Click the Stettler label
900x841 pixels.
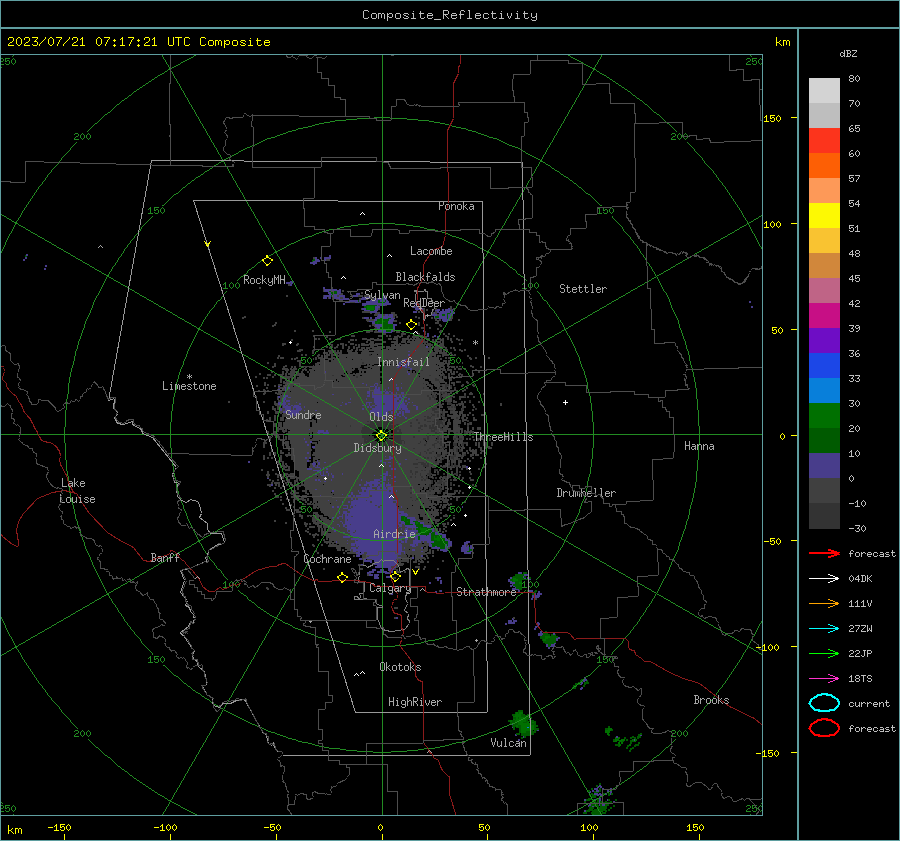[x=583, y=289]
